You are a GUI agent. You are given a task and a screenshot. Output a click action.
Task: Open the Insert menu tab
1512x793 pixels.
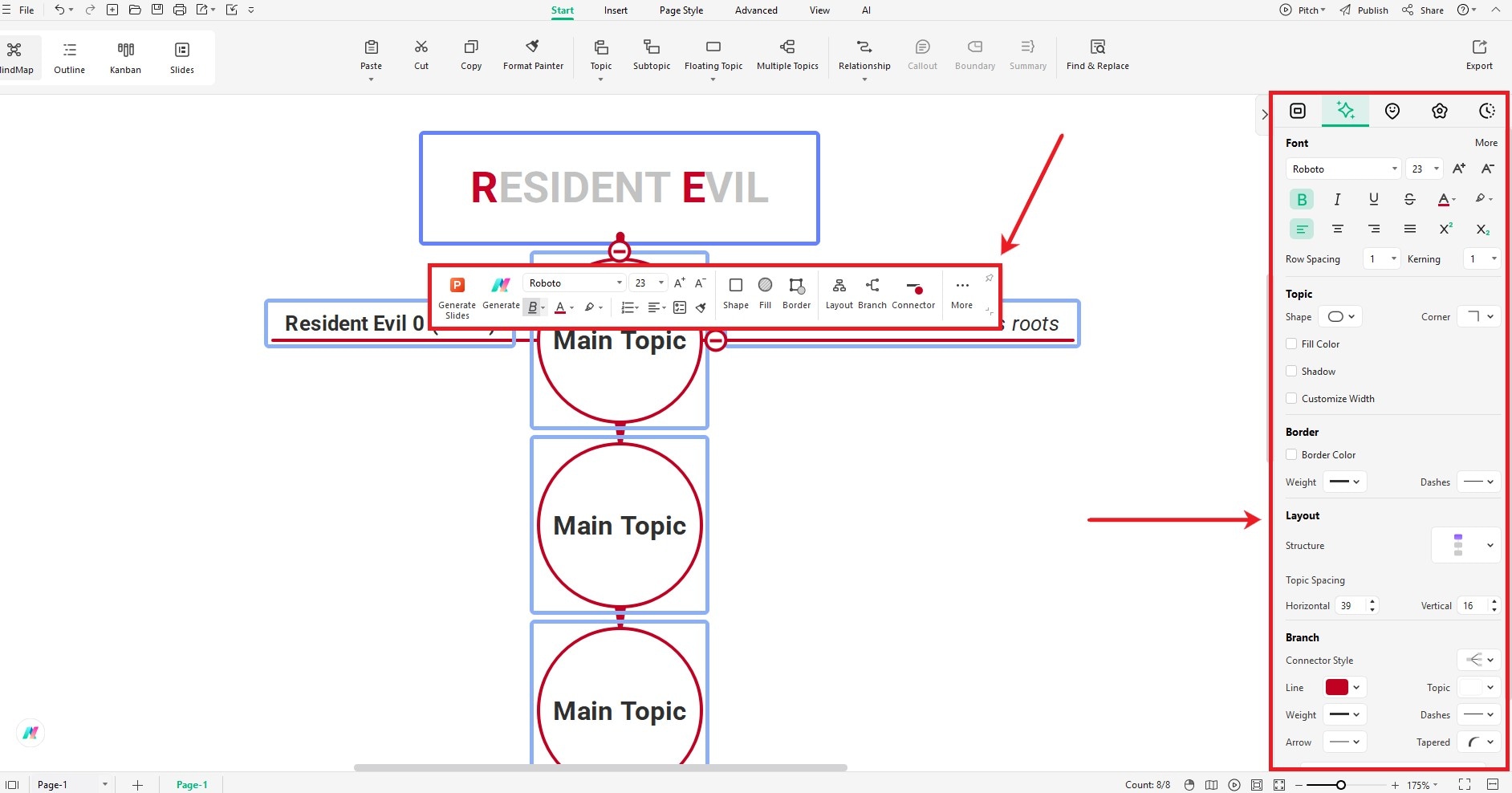point(616,10)
